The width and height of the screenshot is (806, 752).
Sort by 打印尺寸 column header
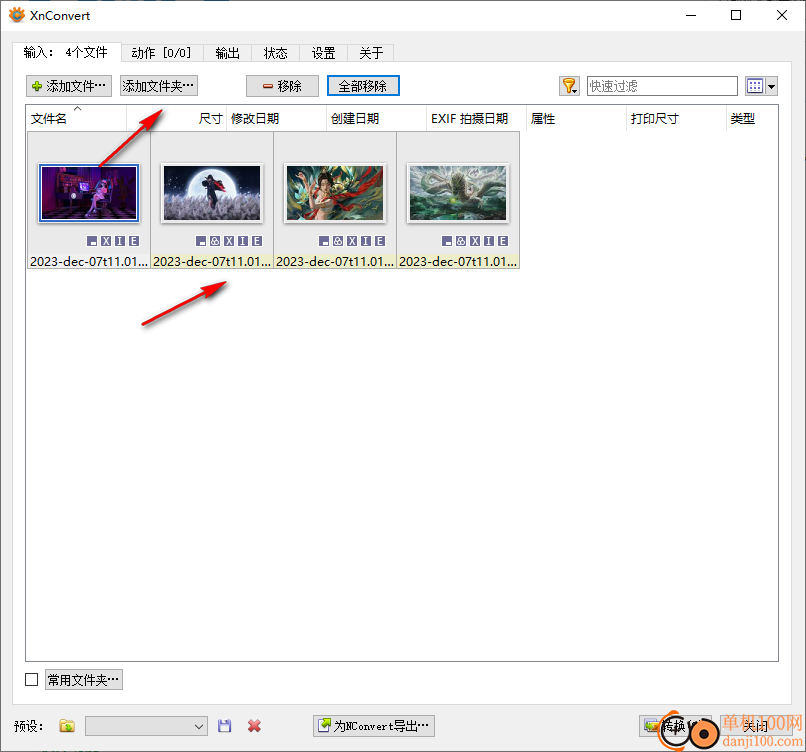pyautogui.click(x=676, y=118)
